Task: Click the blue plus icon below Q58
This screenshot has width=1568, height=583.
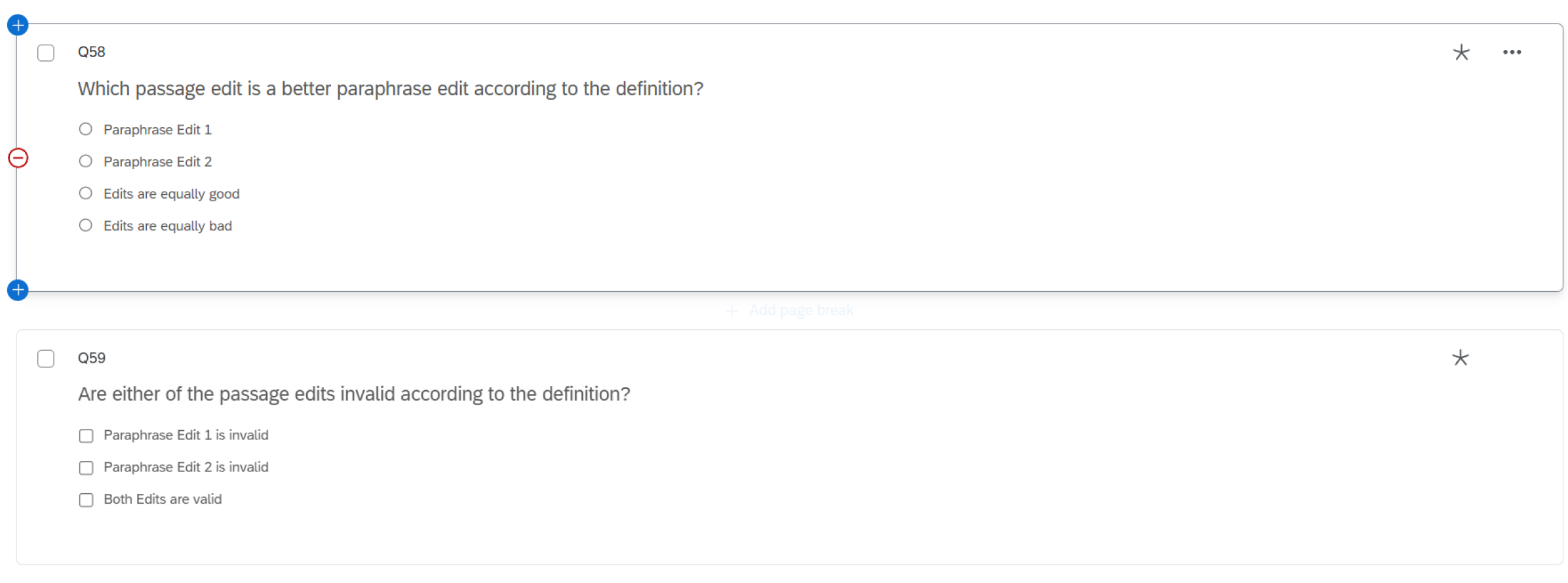Action: pyautogui.click(x=18, y=290)
